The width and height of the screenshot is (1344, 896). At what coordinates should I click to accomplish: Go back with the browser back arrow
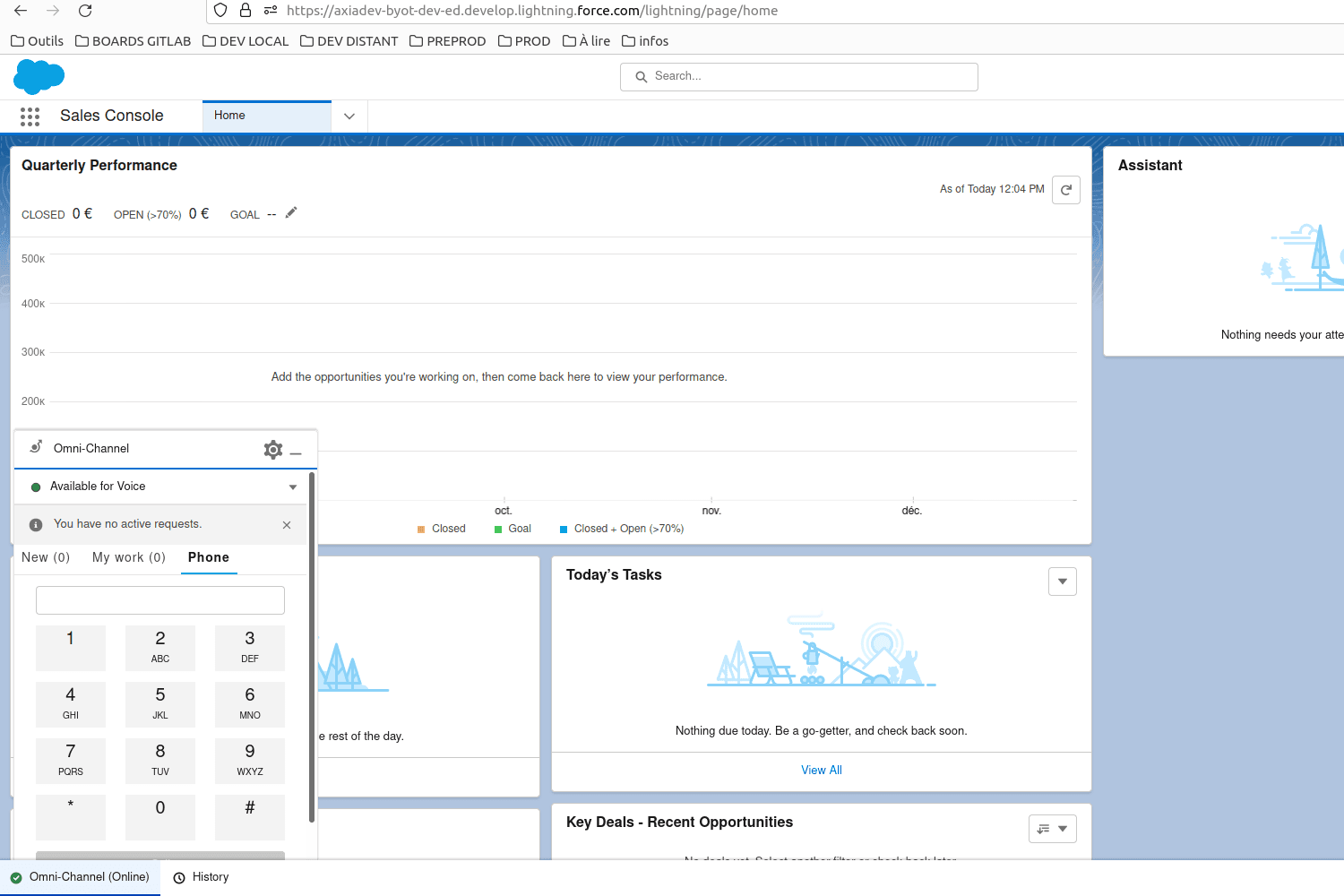(x=21, y=11)
